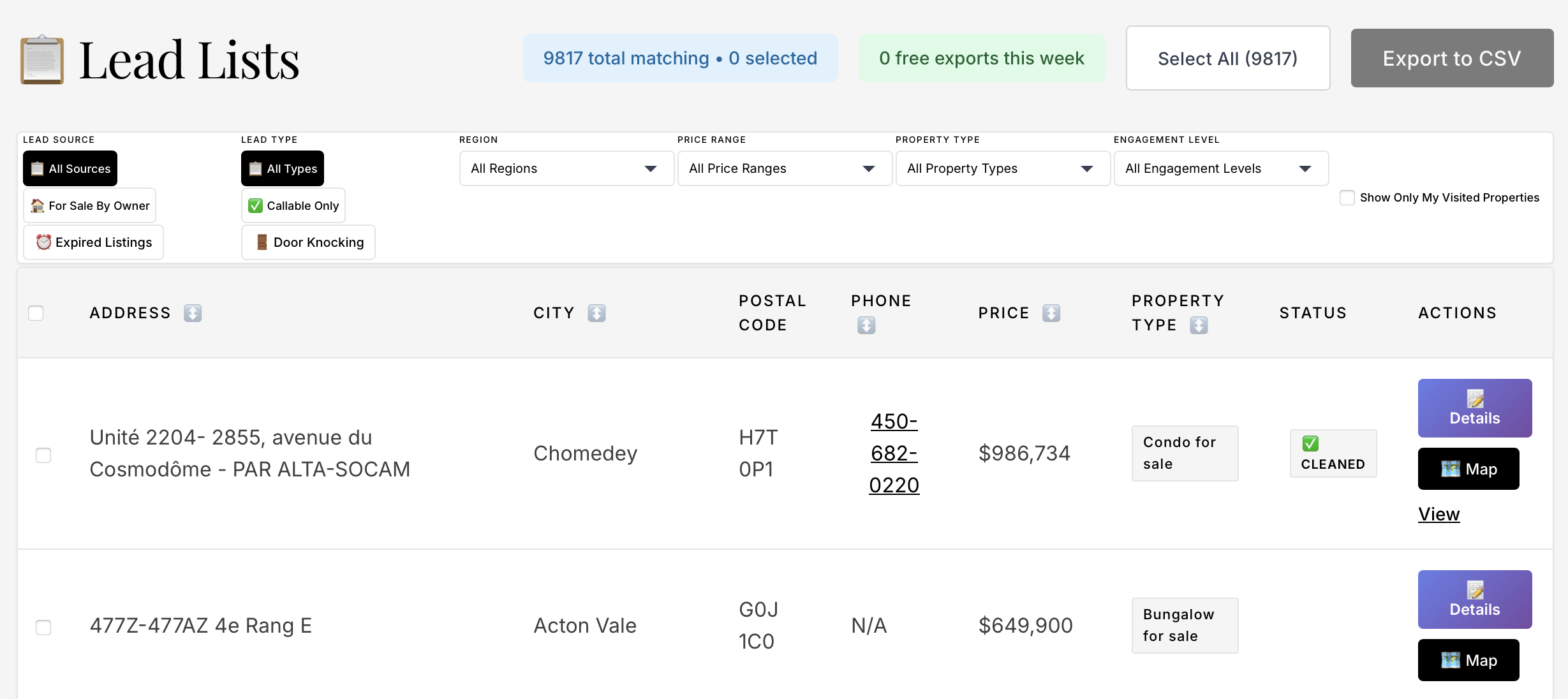Check the select-all header checkbox
The height and width of the screenshot is (699, 1568).
pos(36,313)
